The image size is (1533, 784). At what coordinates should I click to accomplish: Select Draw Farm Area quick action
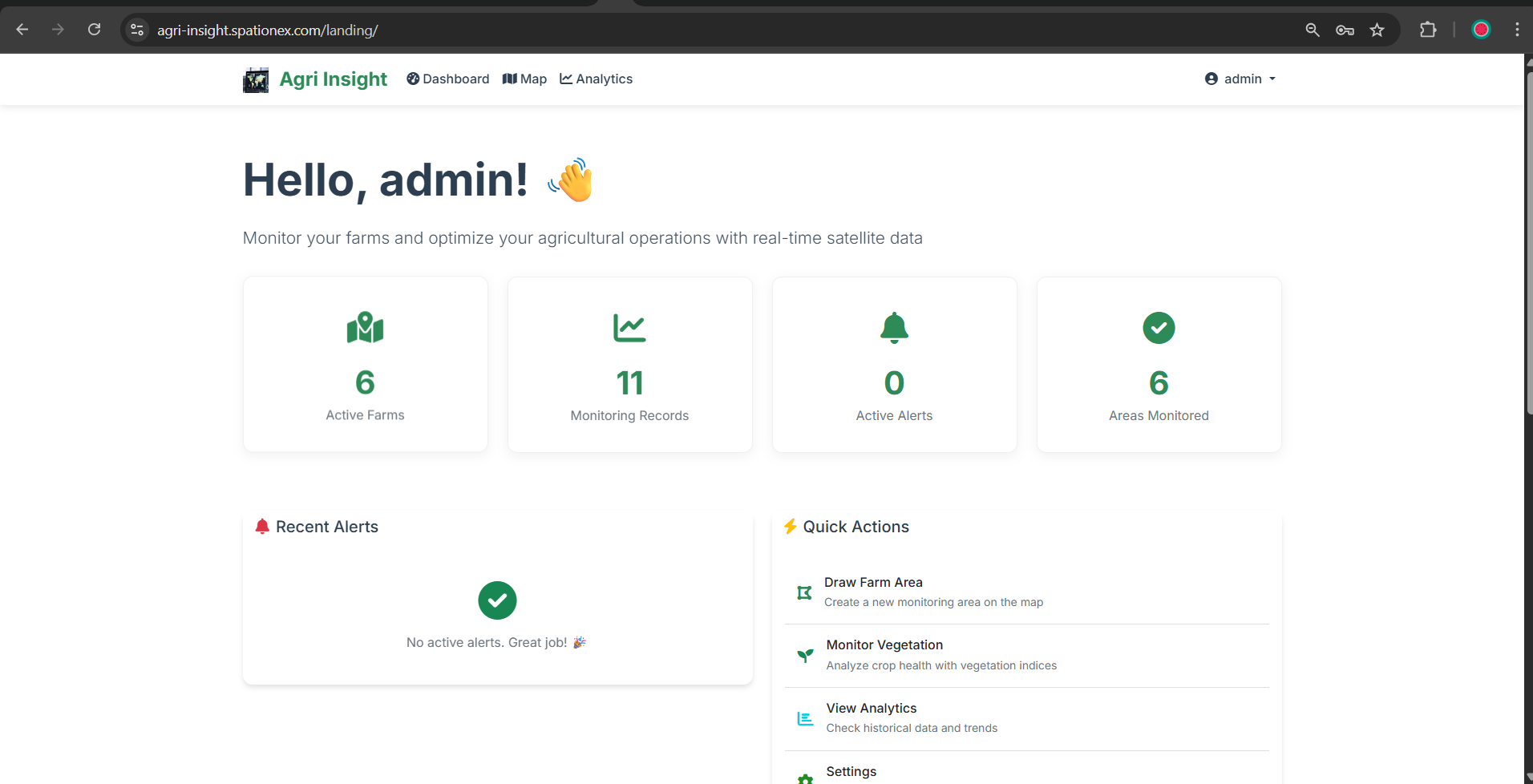(873, 583)
